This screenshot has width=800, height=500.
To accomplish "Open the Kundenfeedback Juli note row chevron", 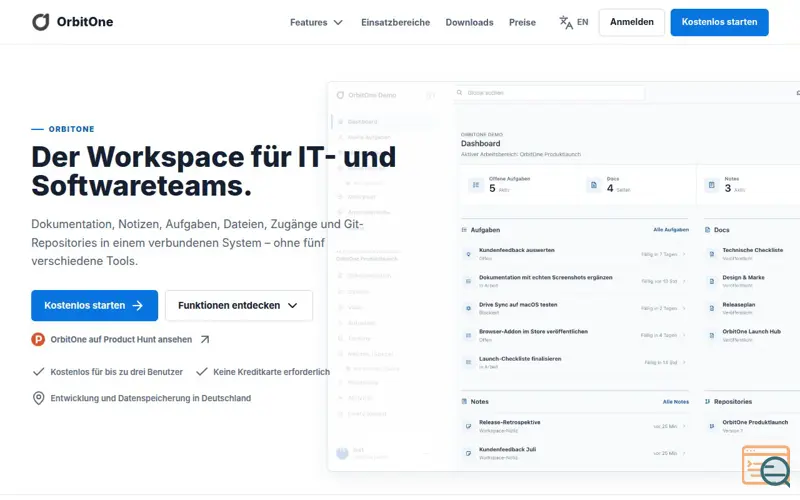I will [x=684, y=453].
